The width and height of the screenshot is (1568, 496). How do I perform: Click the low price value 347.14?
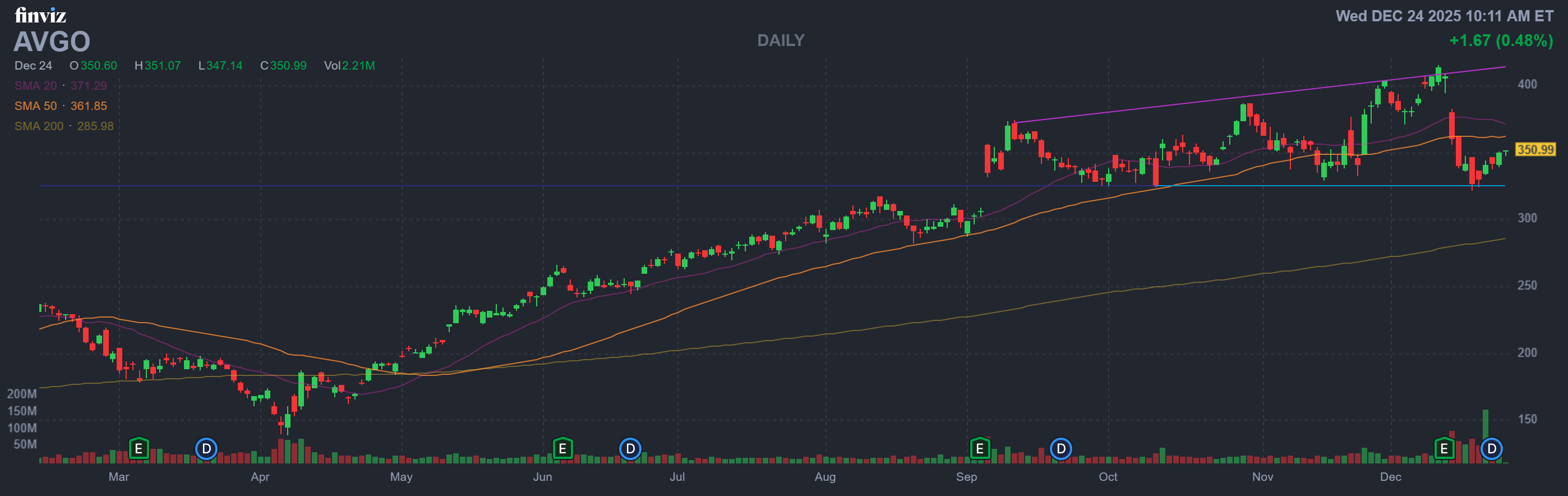(224, 65)
